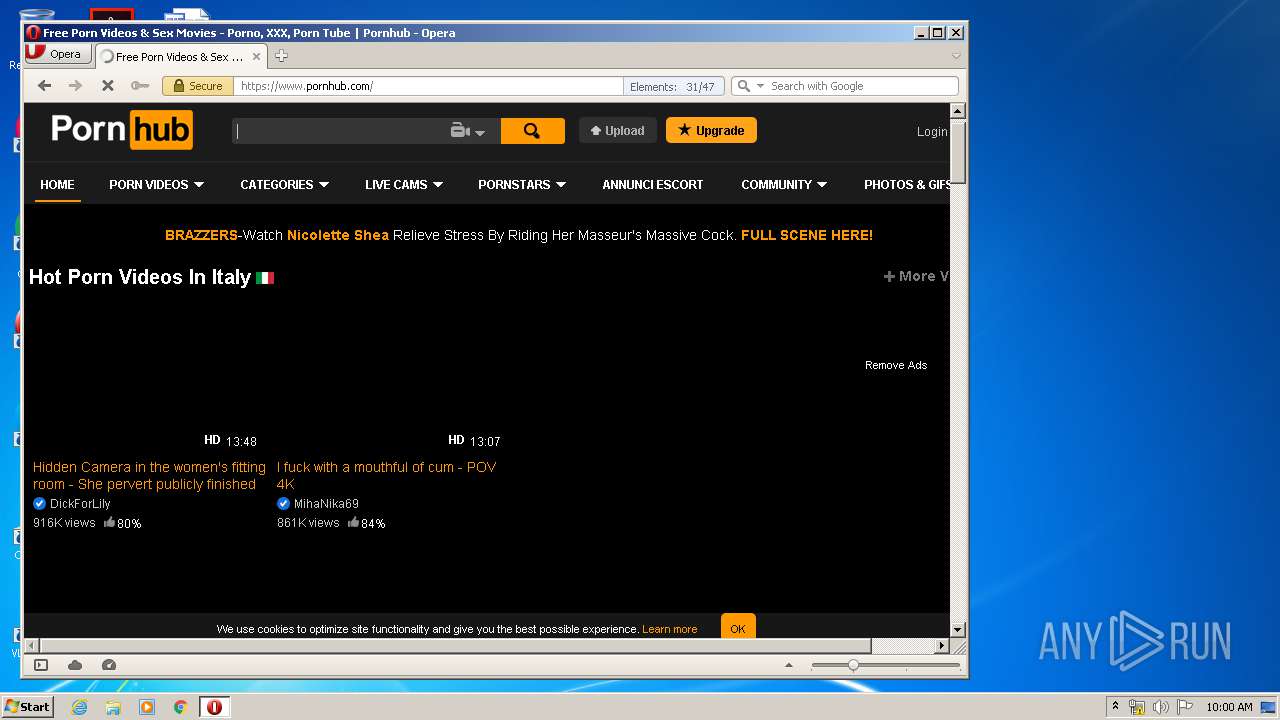This screenshot has height=720, width=1280.
Task: Click the 10:00 AM taskbar clock
Action: [x=1229, y=707]
